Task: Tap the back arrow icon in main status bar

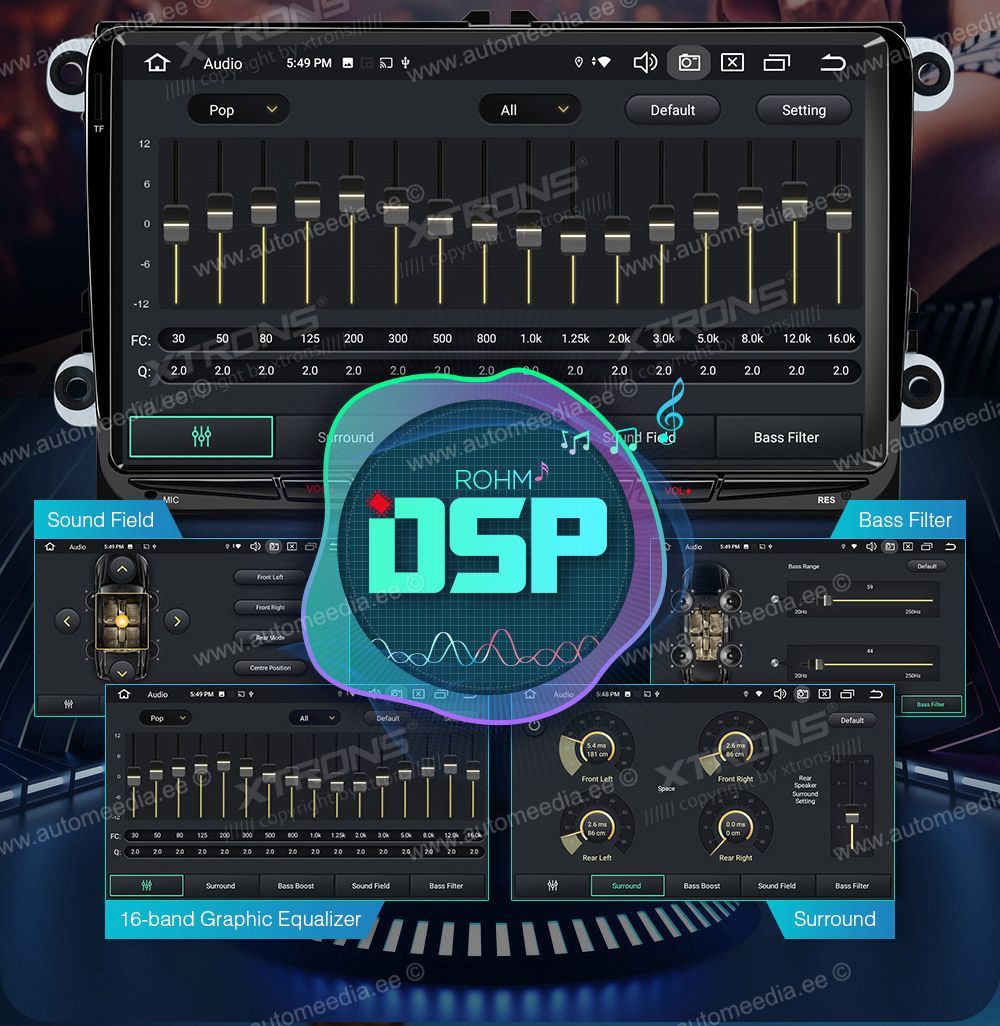Action: click(833, 63)
